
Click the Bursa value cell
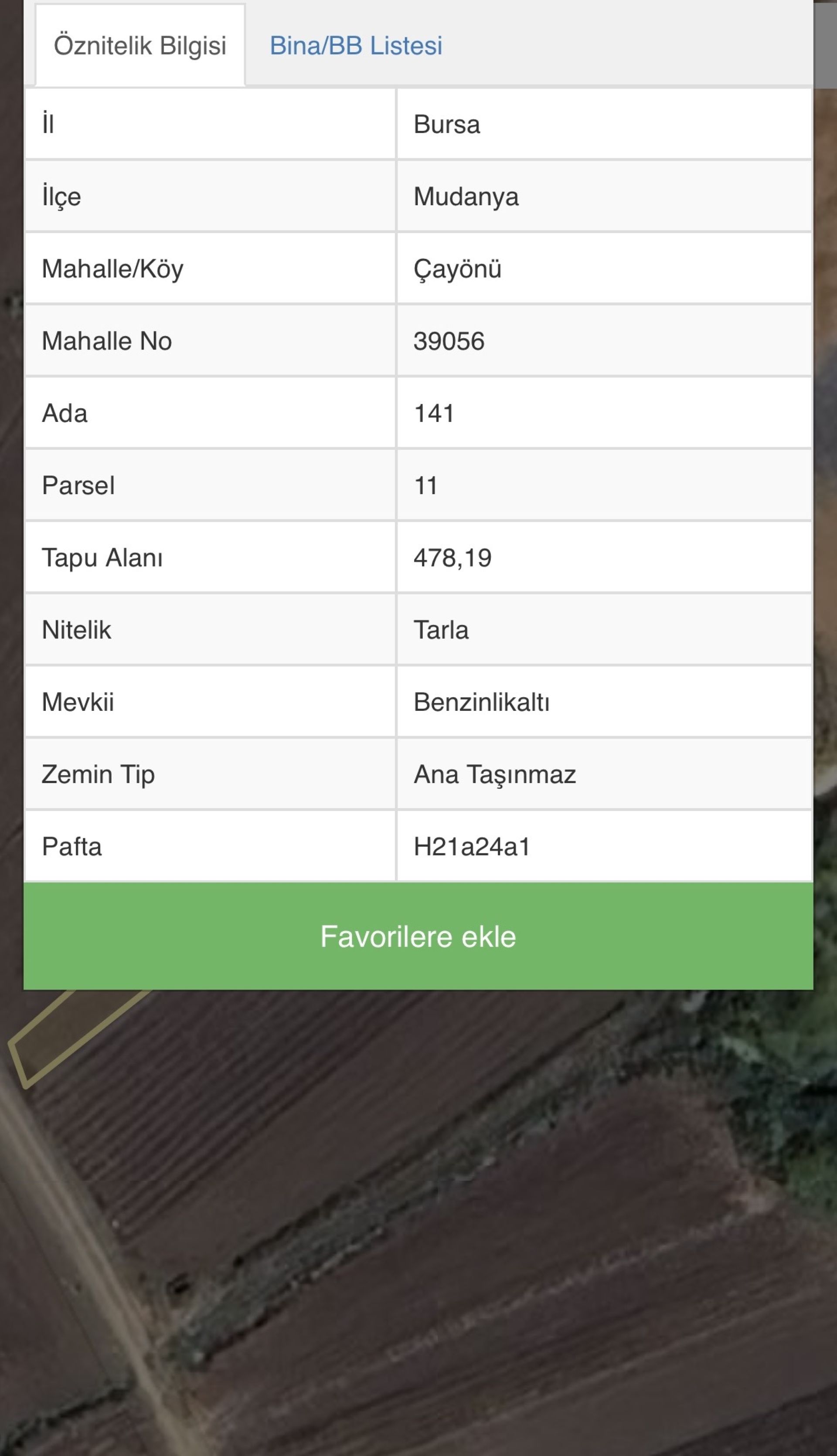pyautogui.click(x=447, y=124)
